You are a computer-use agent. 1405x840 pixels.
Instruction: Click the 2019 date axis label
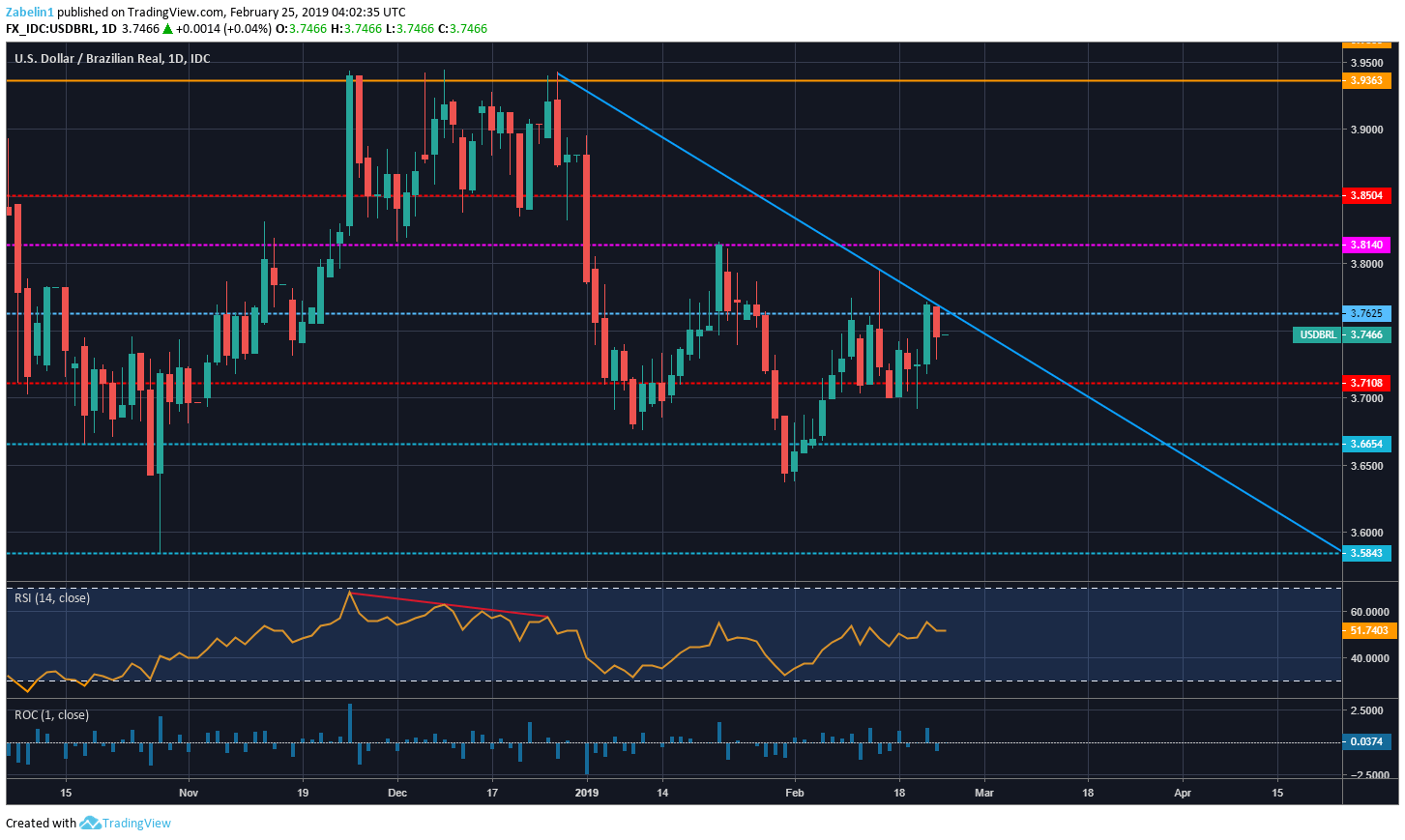coord(587,793)
